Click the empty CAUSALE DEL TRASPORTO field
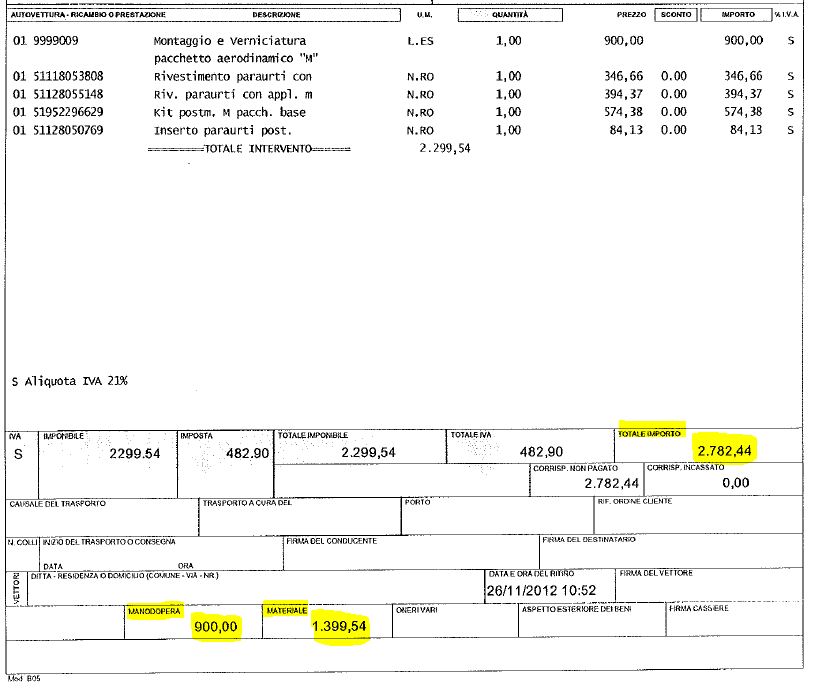This screenshot has width=819, height=689. [100, 520]
